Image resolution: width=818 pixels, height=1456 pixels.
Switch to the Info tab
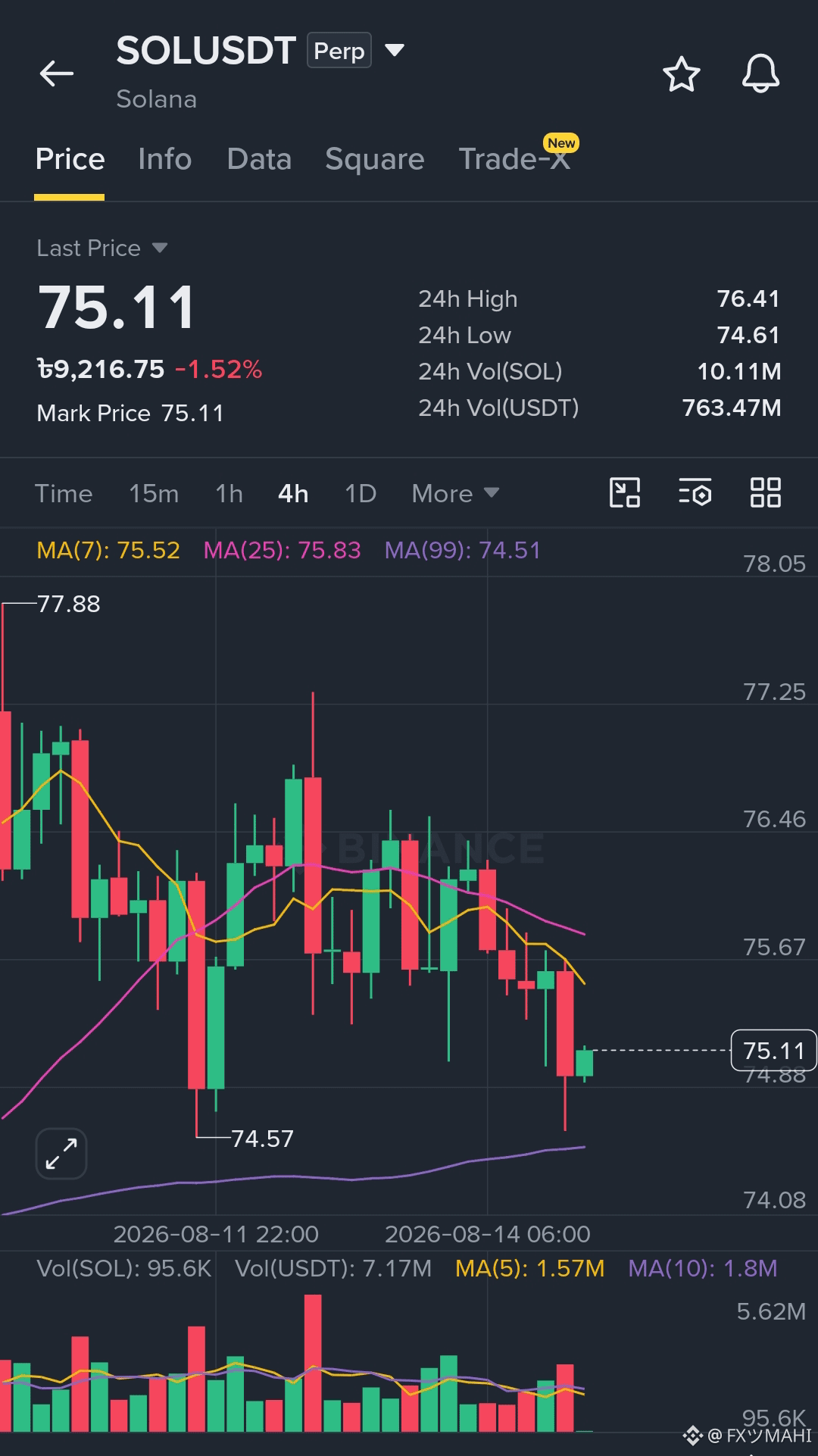click(164, 160)
